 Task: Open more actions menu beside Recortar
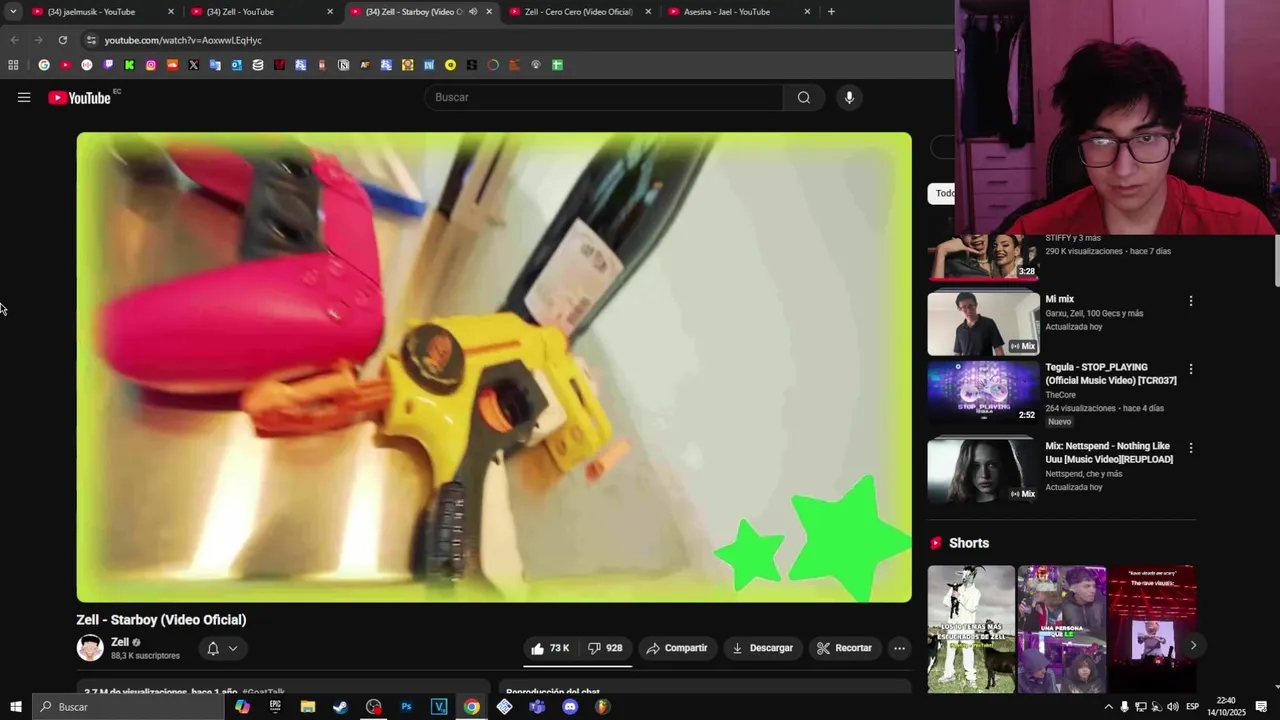[x=899, y=648]
